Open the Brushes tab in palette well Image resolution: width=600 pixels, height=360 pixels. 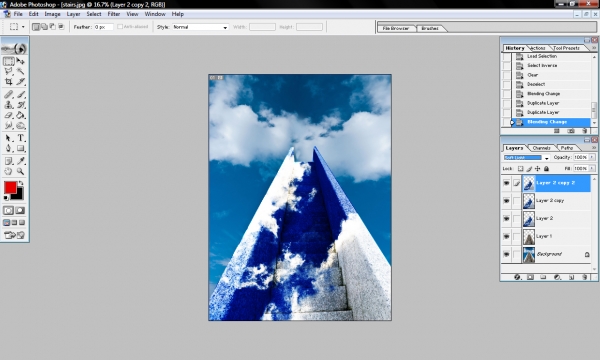(x=430, y=28)
